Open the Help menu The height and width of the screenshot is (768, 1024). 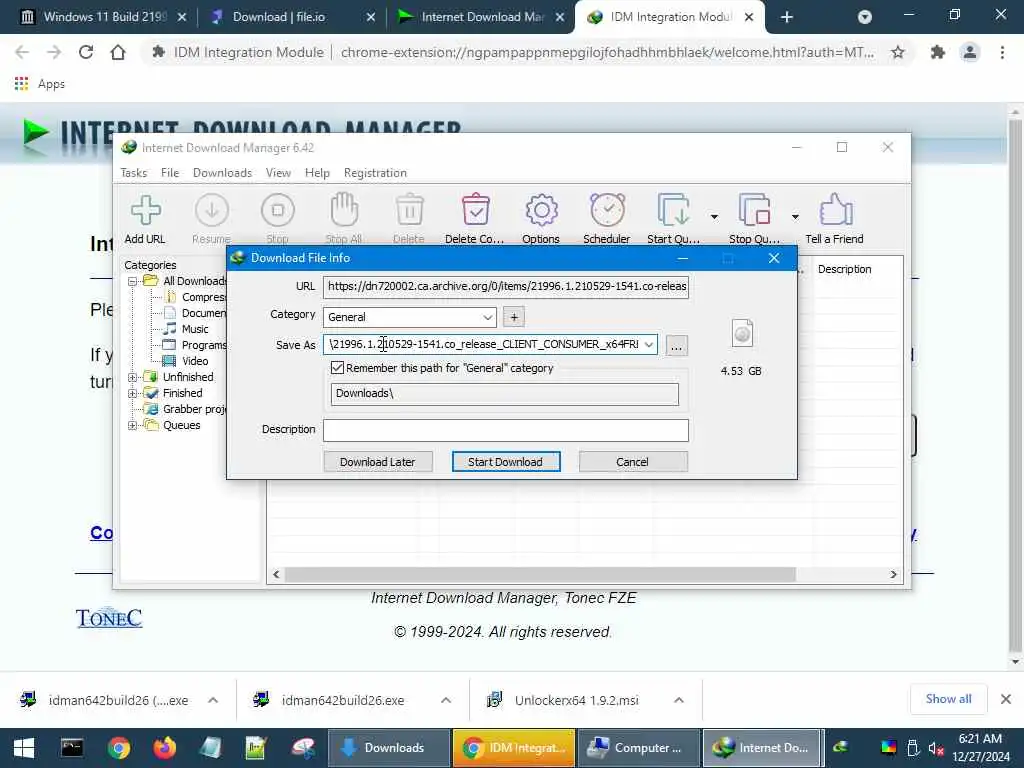point(317,173)
